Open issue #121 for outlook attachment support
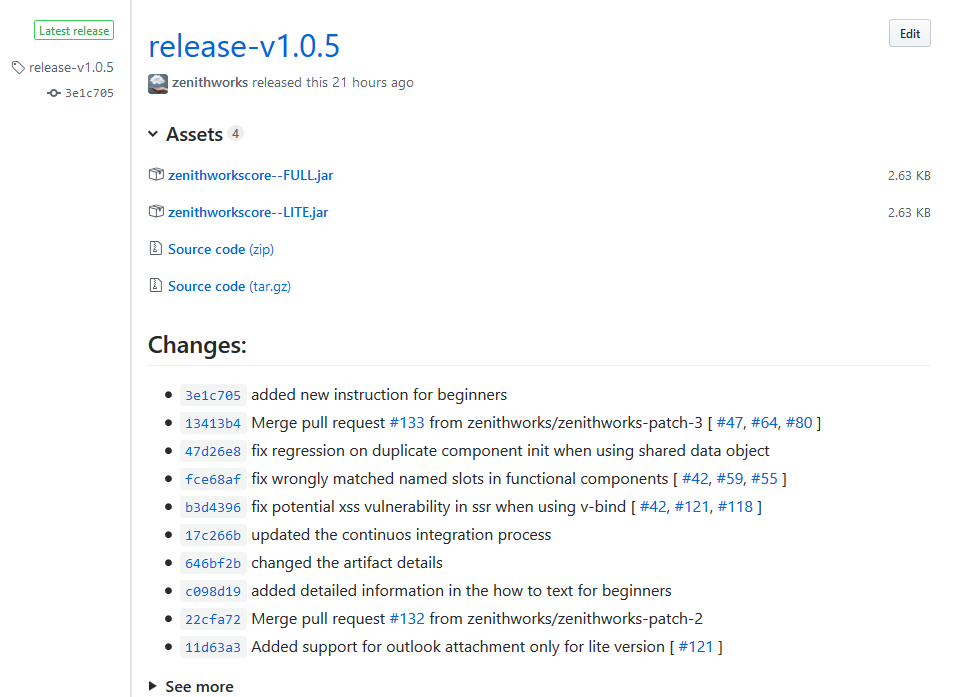 [698, 646]
